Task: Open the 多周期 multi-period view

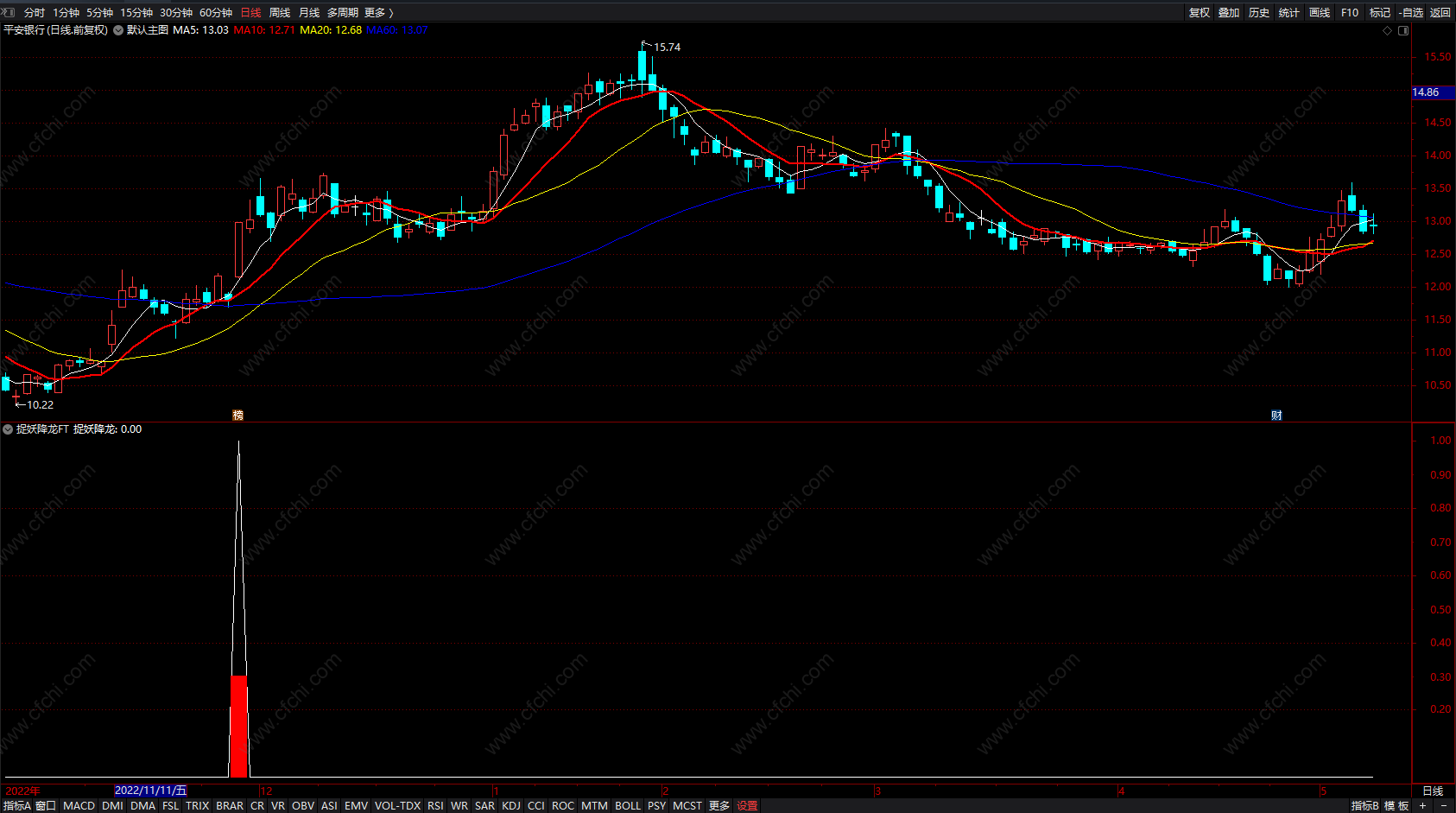Action: 343,13
